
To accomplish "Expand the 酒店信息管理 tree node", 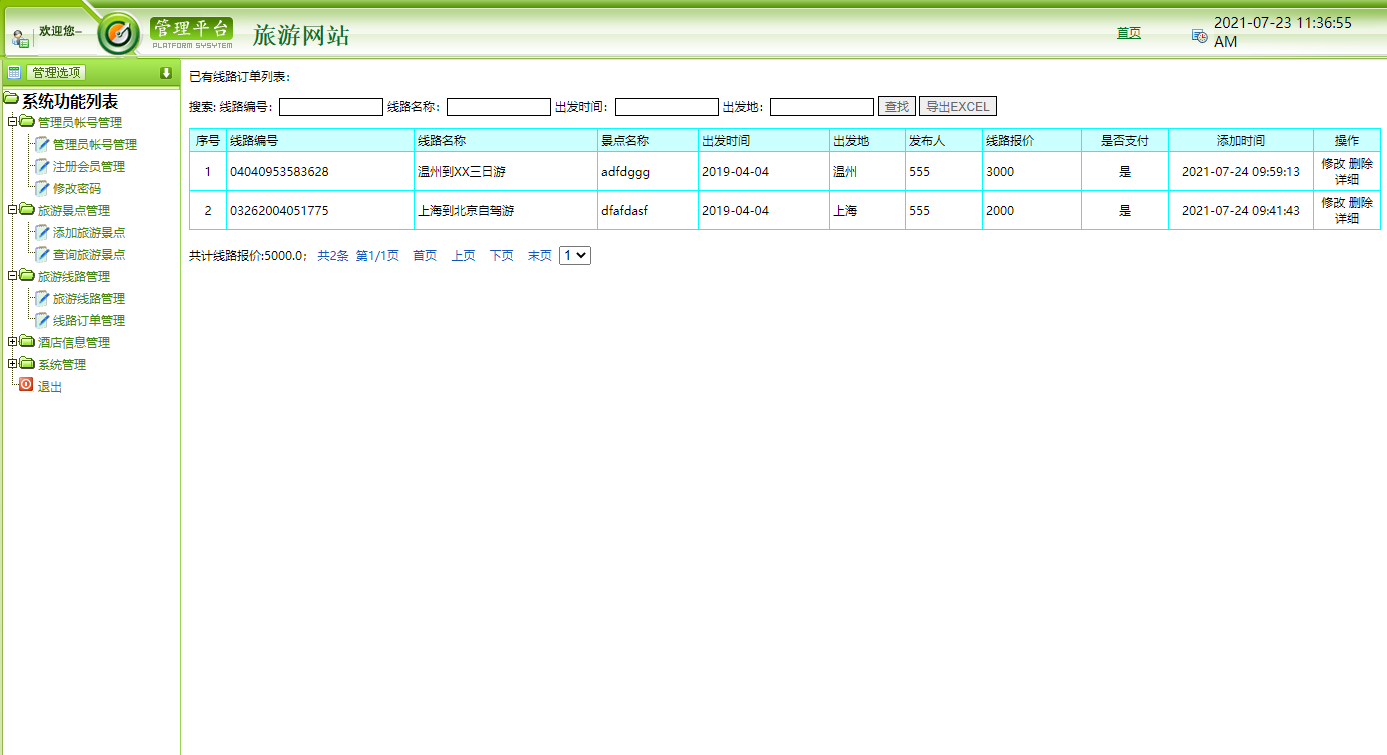I will coord(10,342).
